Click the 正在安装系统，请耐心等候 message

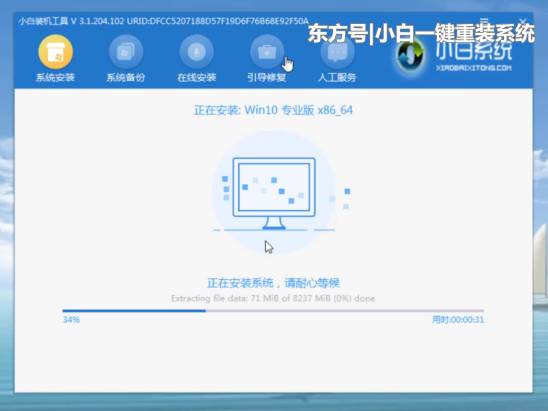tap(273, 283)
